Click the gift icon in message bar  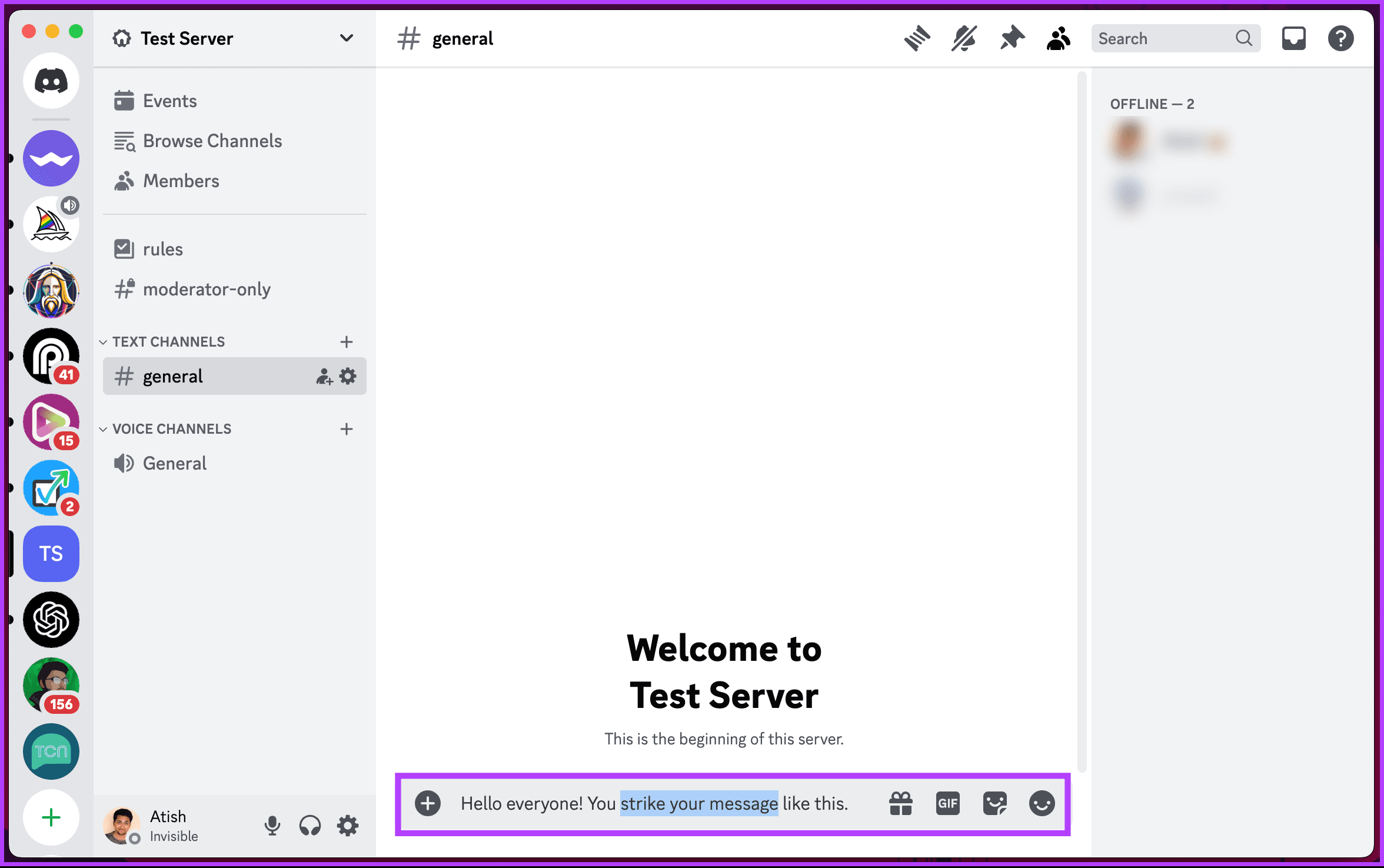click(x=900, y=803)
